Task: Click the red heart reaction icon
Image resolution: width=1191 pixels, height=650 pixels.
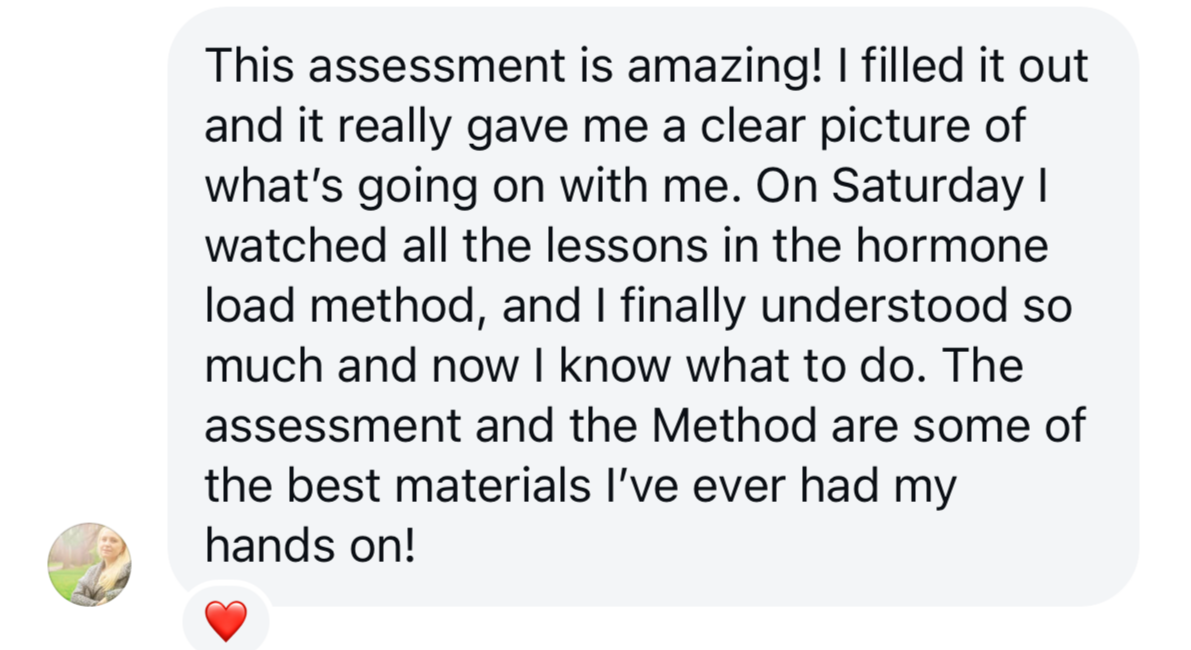Action: coord(226,620)
